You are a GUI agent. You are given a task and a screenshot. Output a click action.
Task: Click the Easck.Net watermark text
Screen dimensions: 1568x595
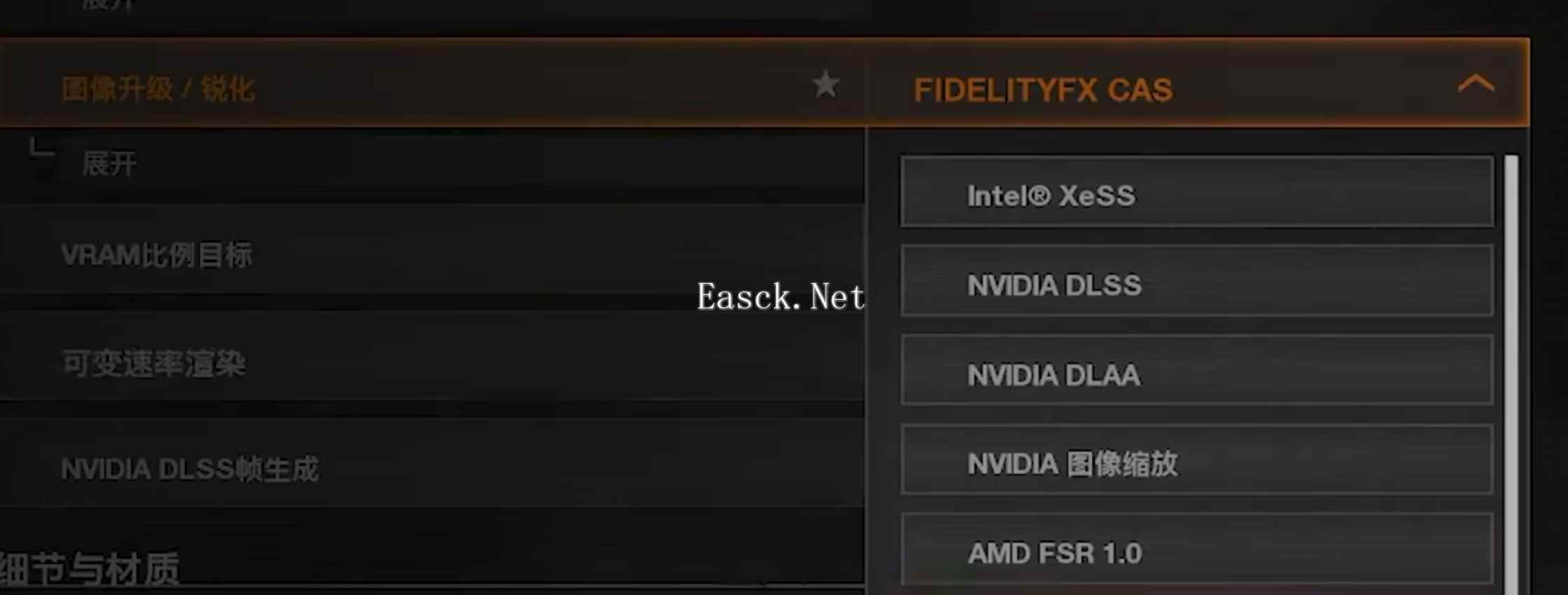[x=780, y=297]
